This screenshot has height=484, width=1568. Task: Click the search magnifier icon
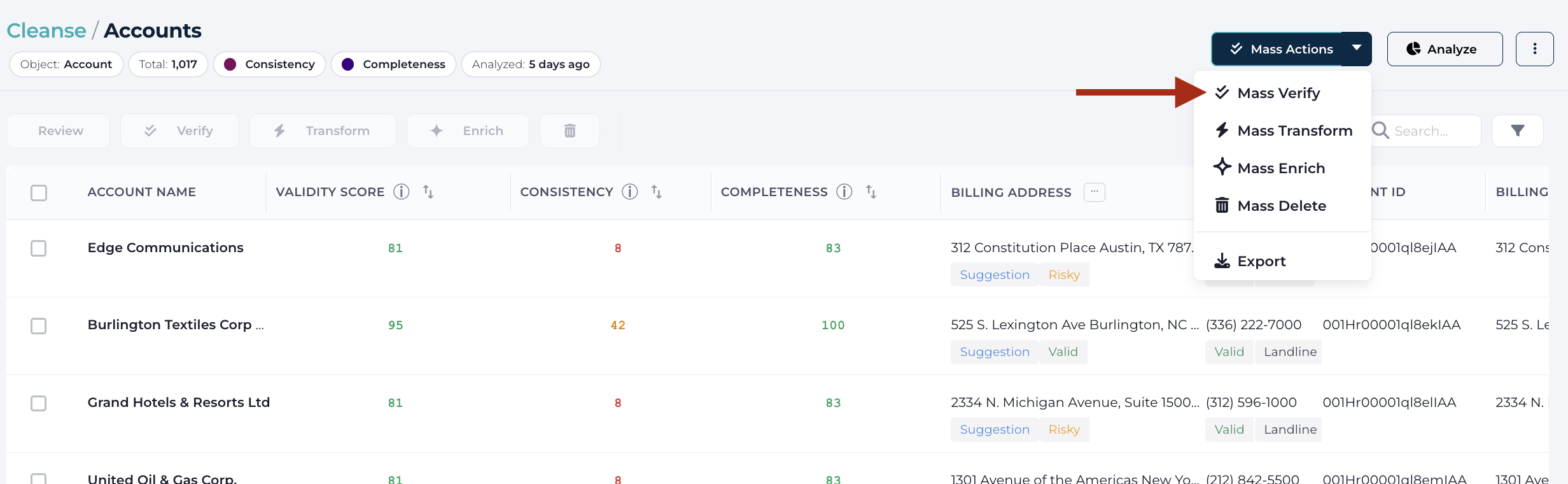[1380, 131]
